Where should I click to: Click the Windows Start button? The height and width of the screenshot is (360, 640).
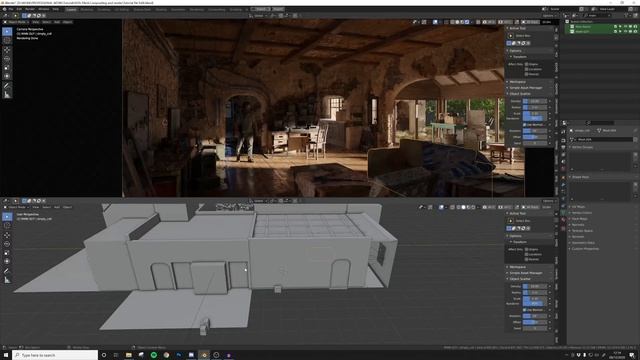pos(6,355)
